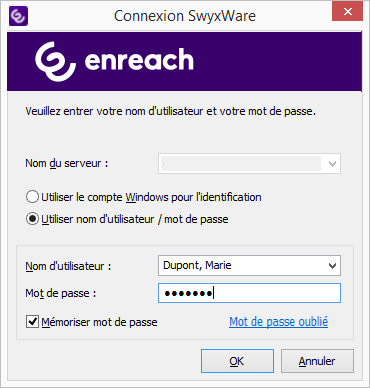370x388 pixels.
Task: Click the Nom d'utilisateur label
Action: coord(68,266)
